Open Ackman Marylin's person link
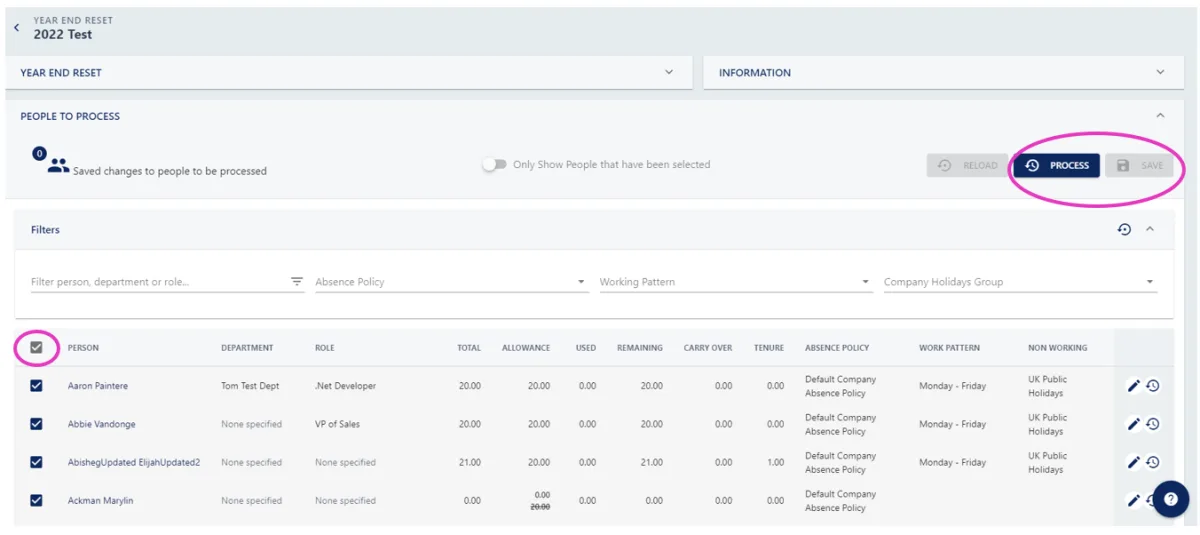The height and width of the screenshot is (535, 1200). (x=101, y=500)
